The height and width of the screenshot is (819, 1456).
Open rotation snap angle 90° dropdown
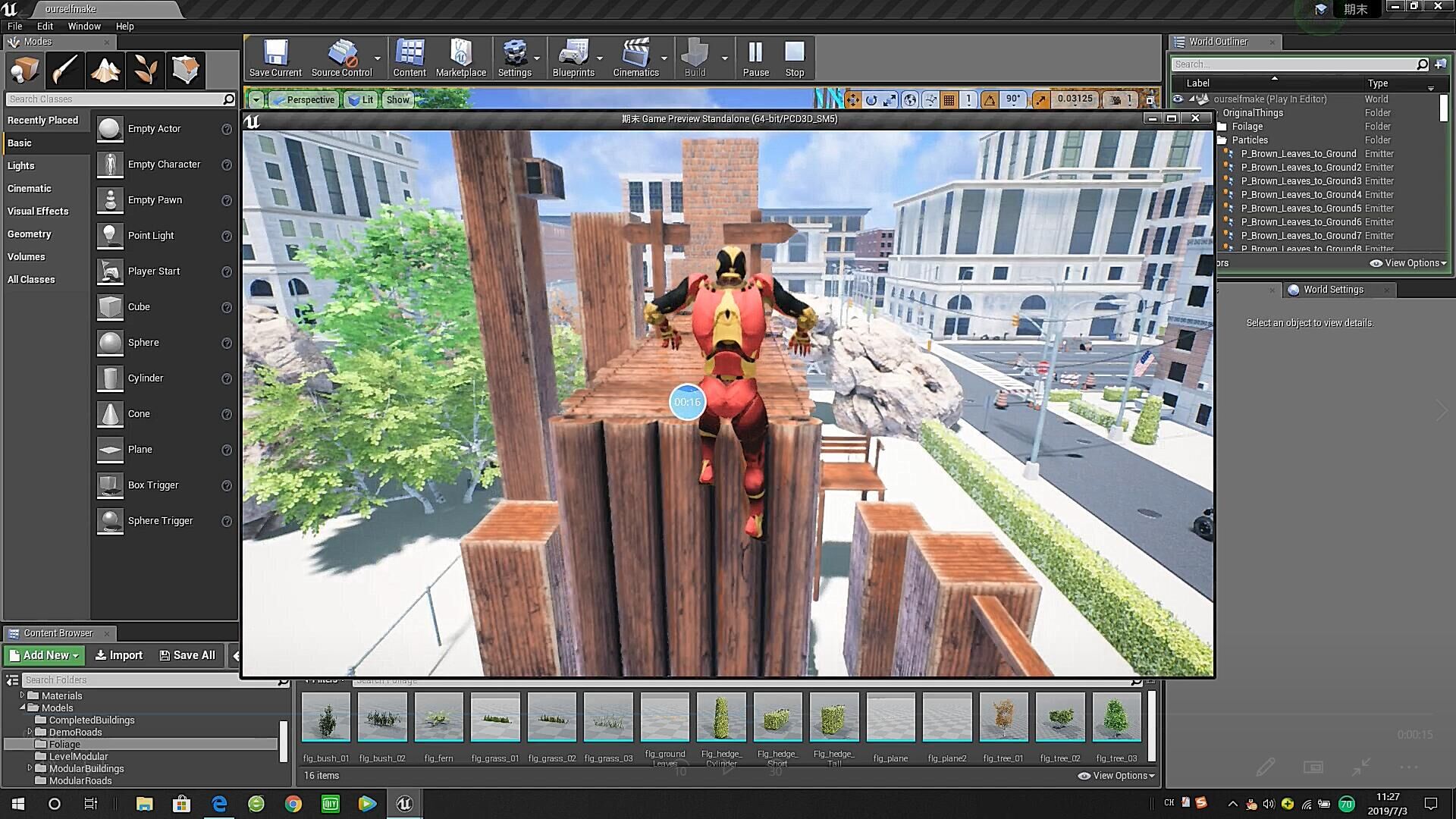1013,99
